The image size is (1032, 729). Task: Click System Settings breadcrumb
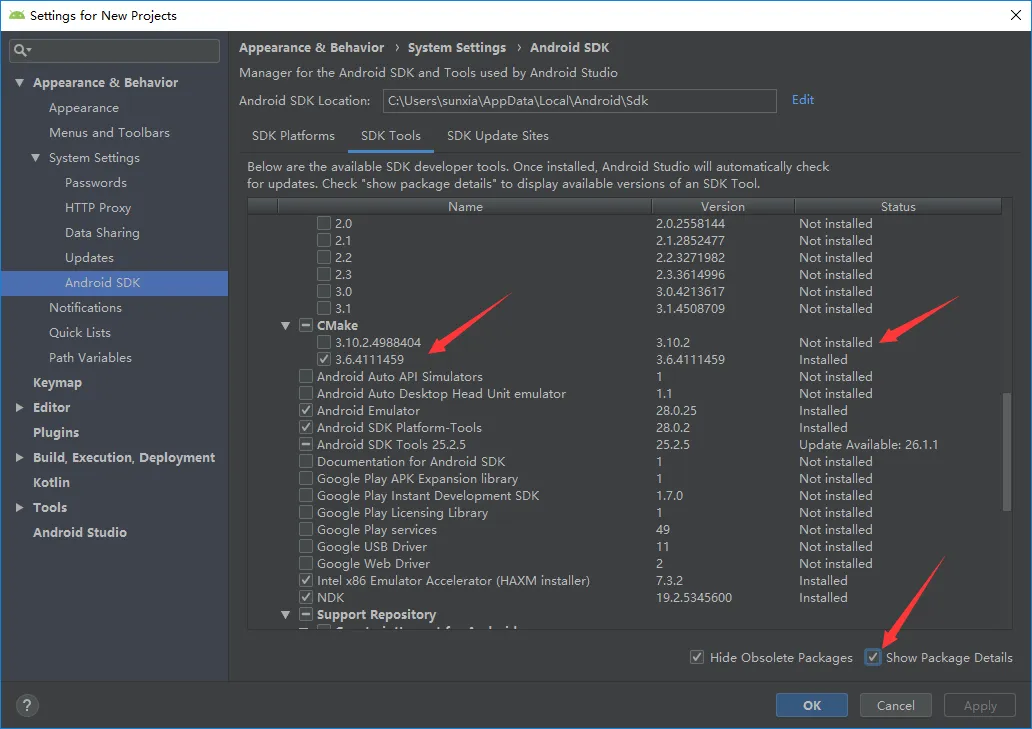click(457, 47)
